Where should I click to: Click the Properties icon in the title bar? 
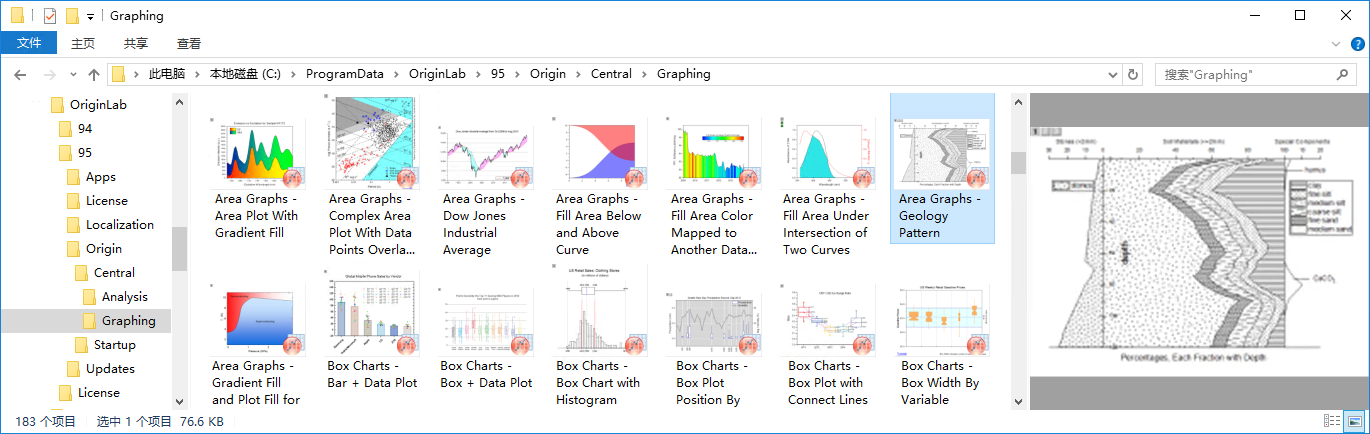[x=49, y=16]
